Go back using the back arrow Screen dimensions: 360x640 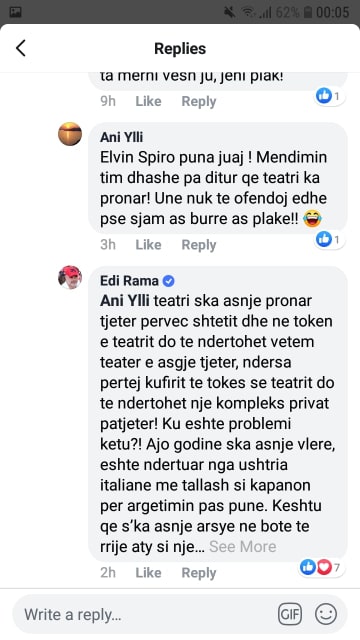tap(21, 48)
